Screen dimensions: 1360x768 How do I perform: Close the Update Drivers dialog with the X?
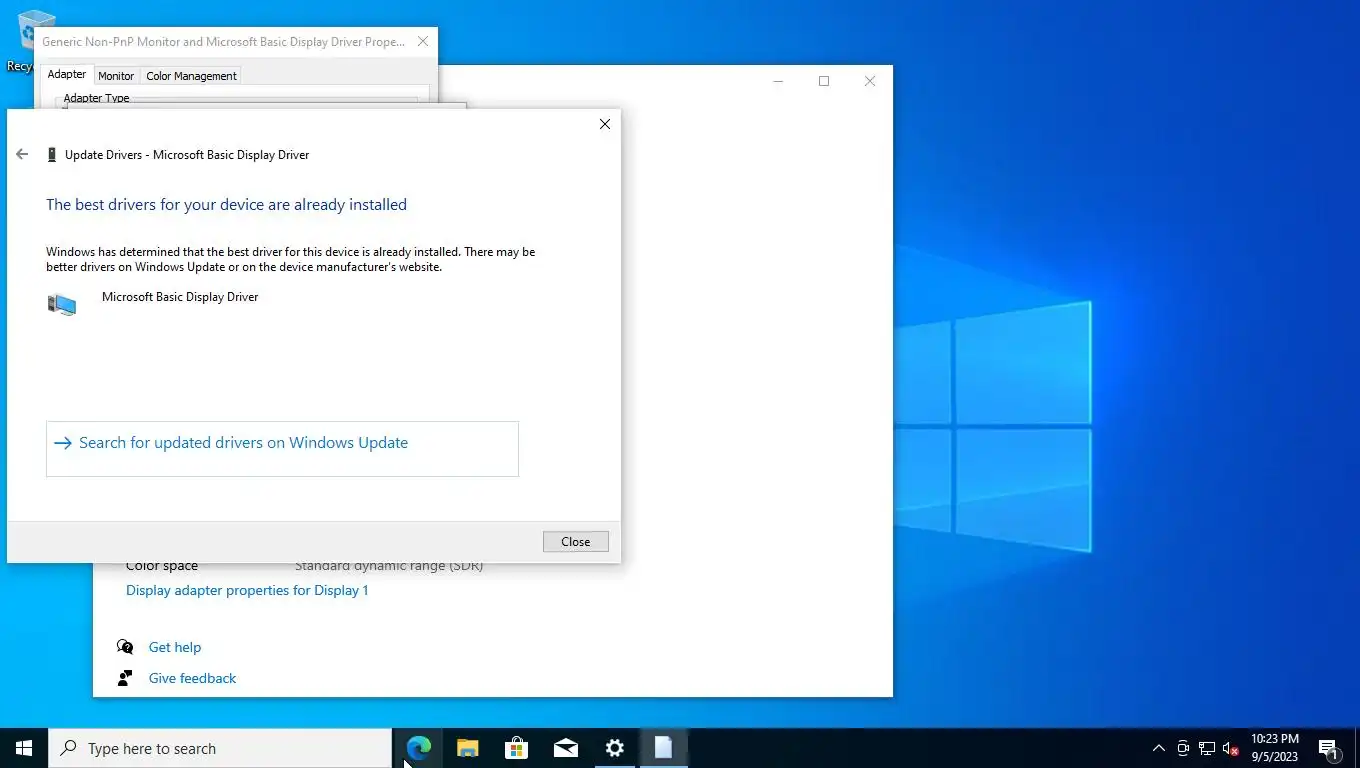[x=604, y=124]
